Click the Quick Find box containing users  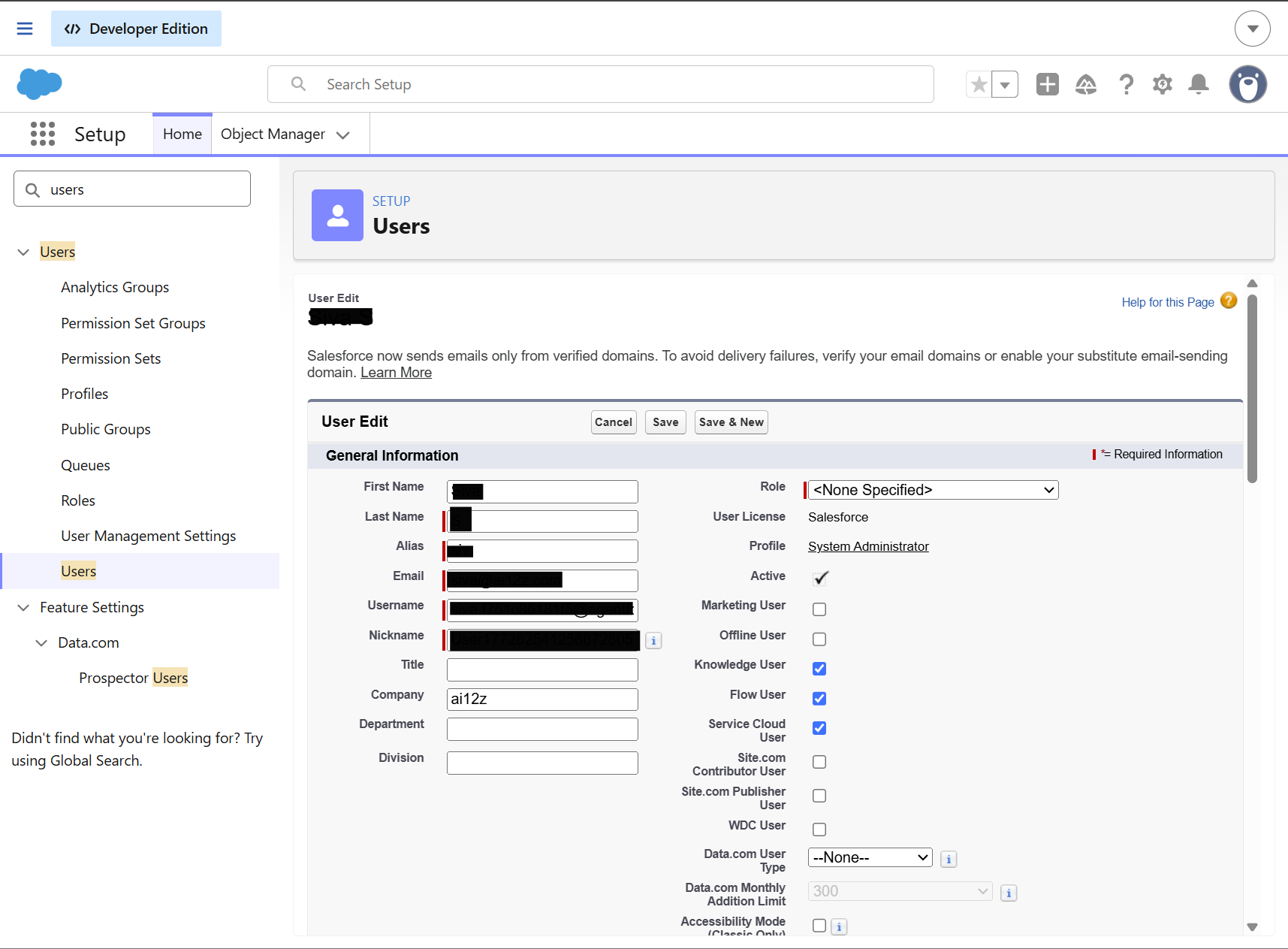[132, 189]
